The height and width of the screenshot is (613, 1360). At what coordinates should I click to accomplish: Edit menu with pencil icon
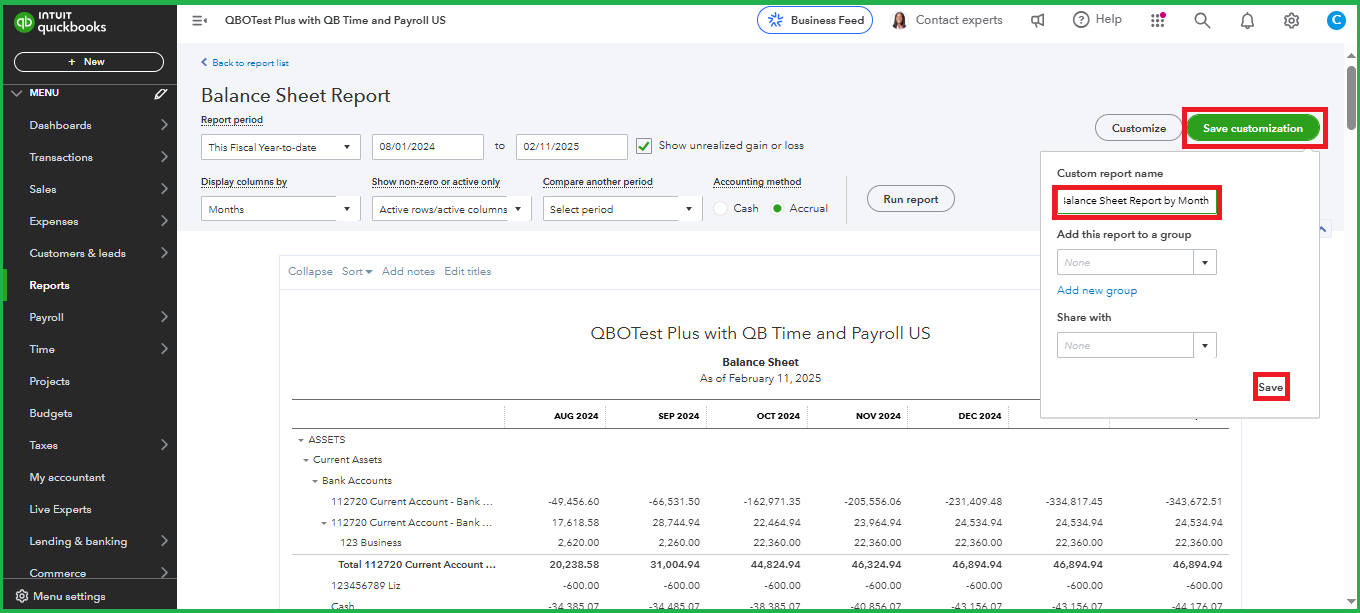tap(160, 93)
